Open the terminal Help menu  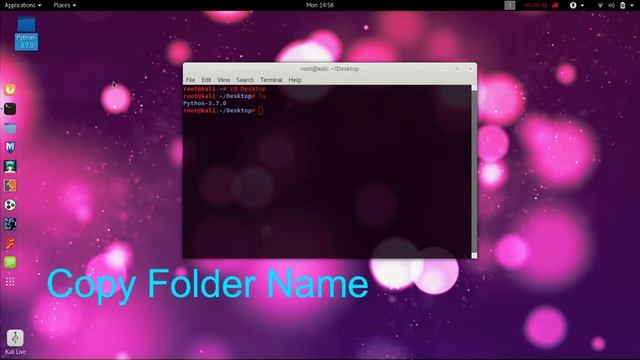click(x=295, y=80)
